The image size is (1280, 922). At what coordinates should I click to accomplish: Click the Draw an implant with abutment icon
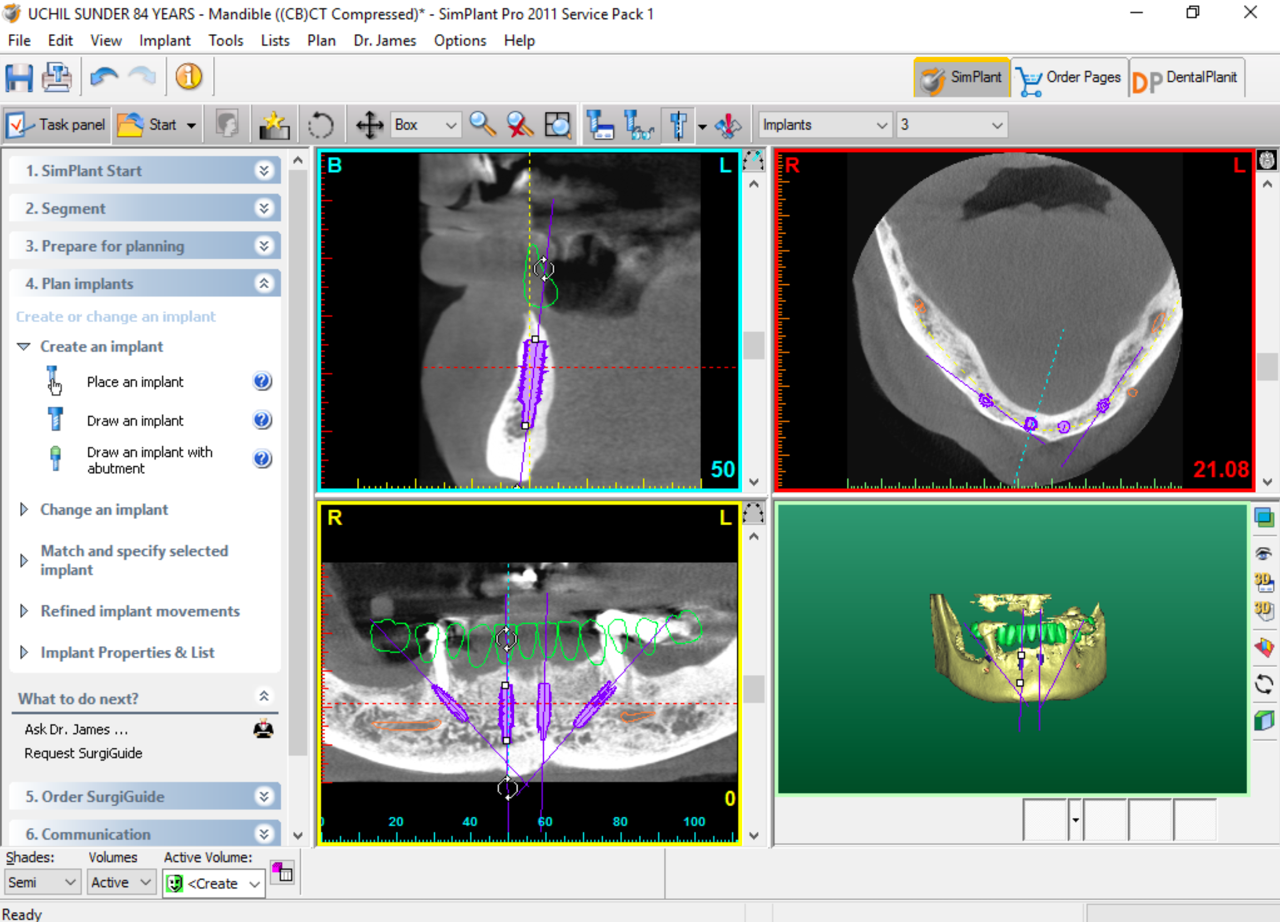click(x=56, y=459)
